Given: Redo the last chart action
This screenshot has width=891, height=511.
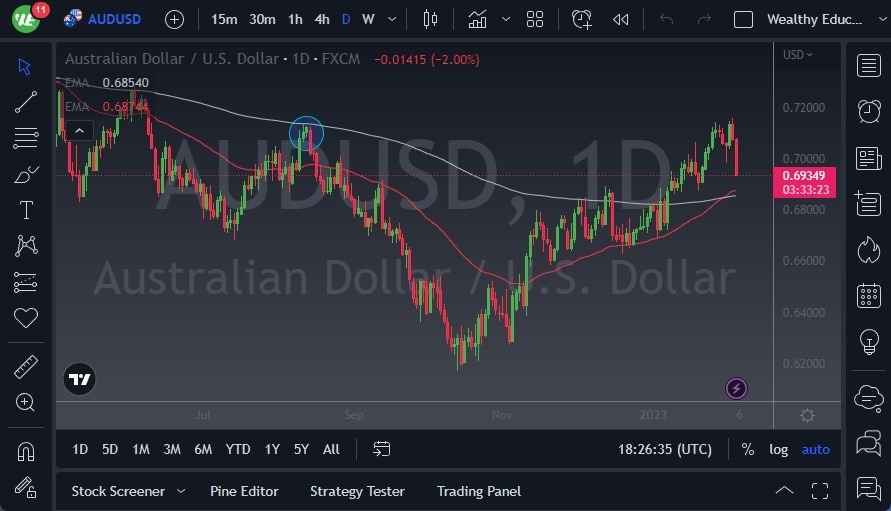Looking at the screenshot, I should tap(704, 19).
